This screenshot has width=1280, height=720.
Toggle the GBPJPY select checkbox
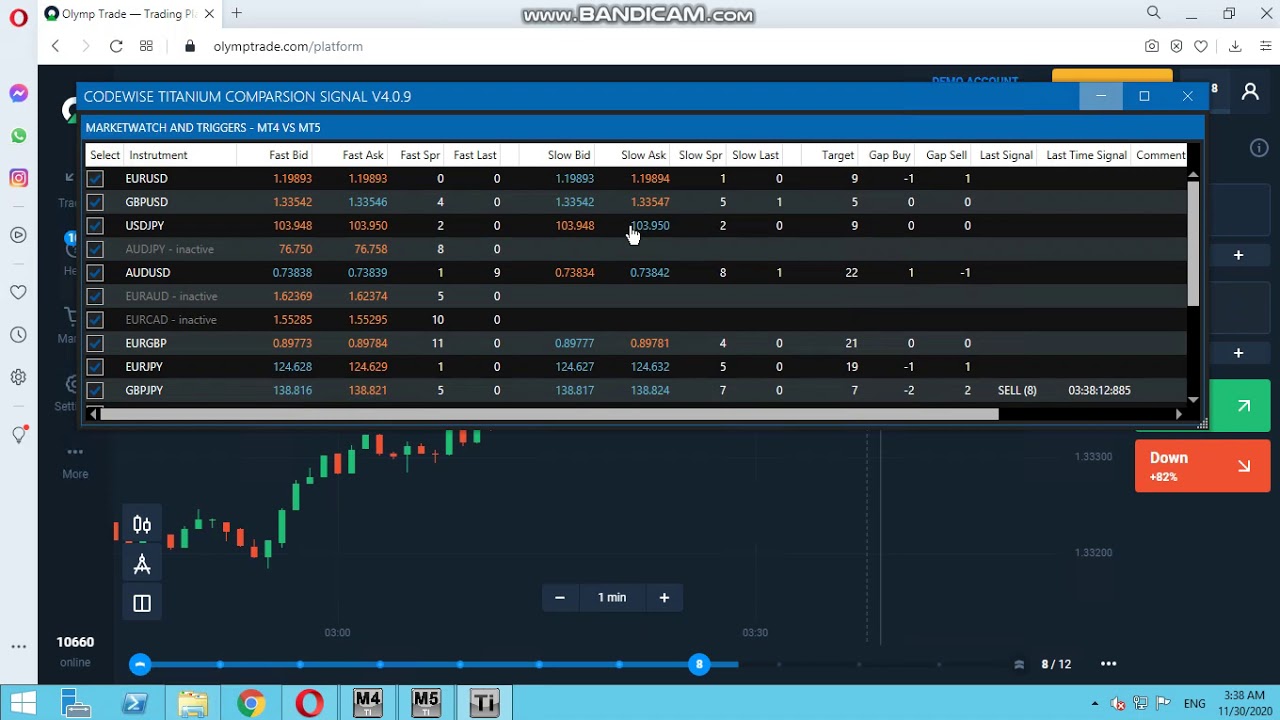click(95, 390)
